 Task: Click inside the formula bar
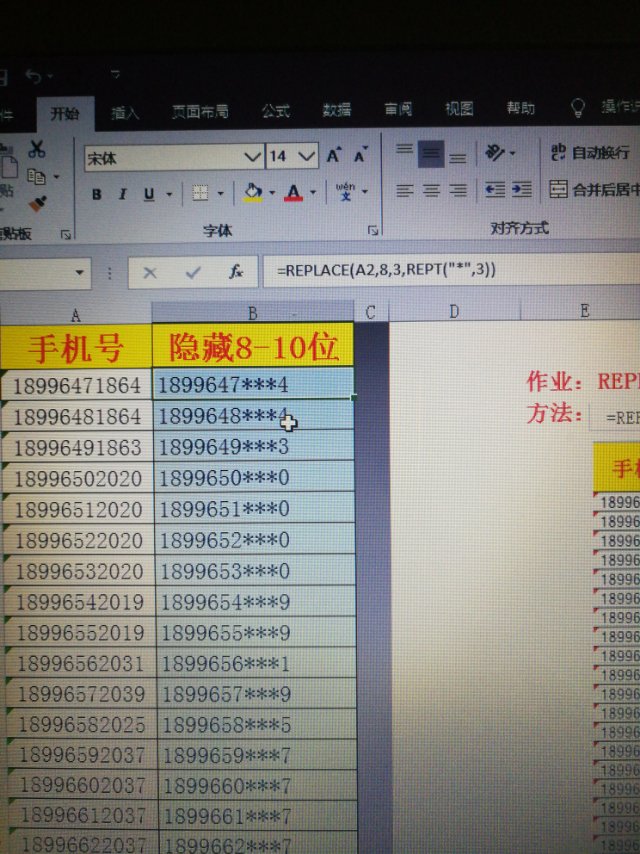click(452, 270)
